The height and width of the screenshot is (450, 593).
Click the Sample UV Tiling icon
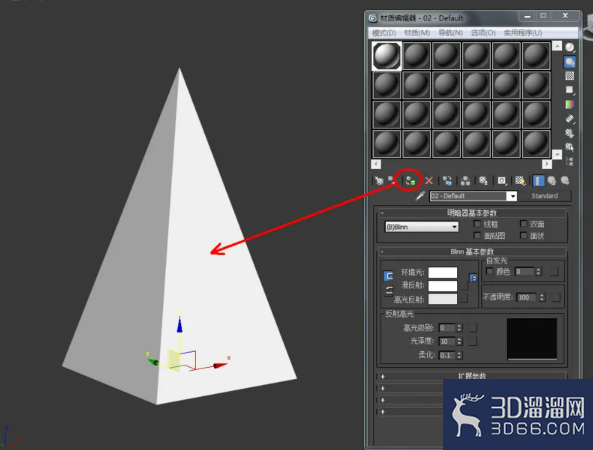pyautogui.click(x=570, y=90)
